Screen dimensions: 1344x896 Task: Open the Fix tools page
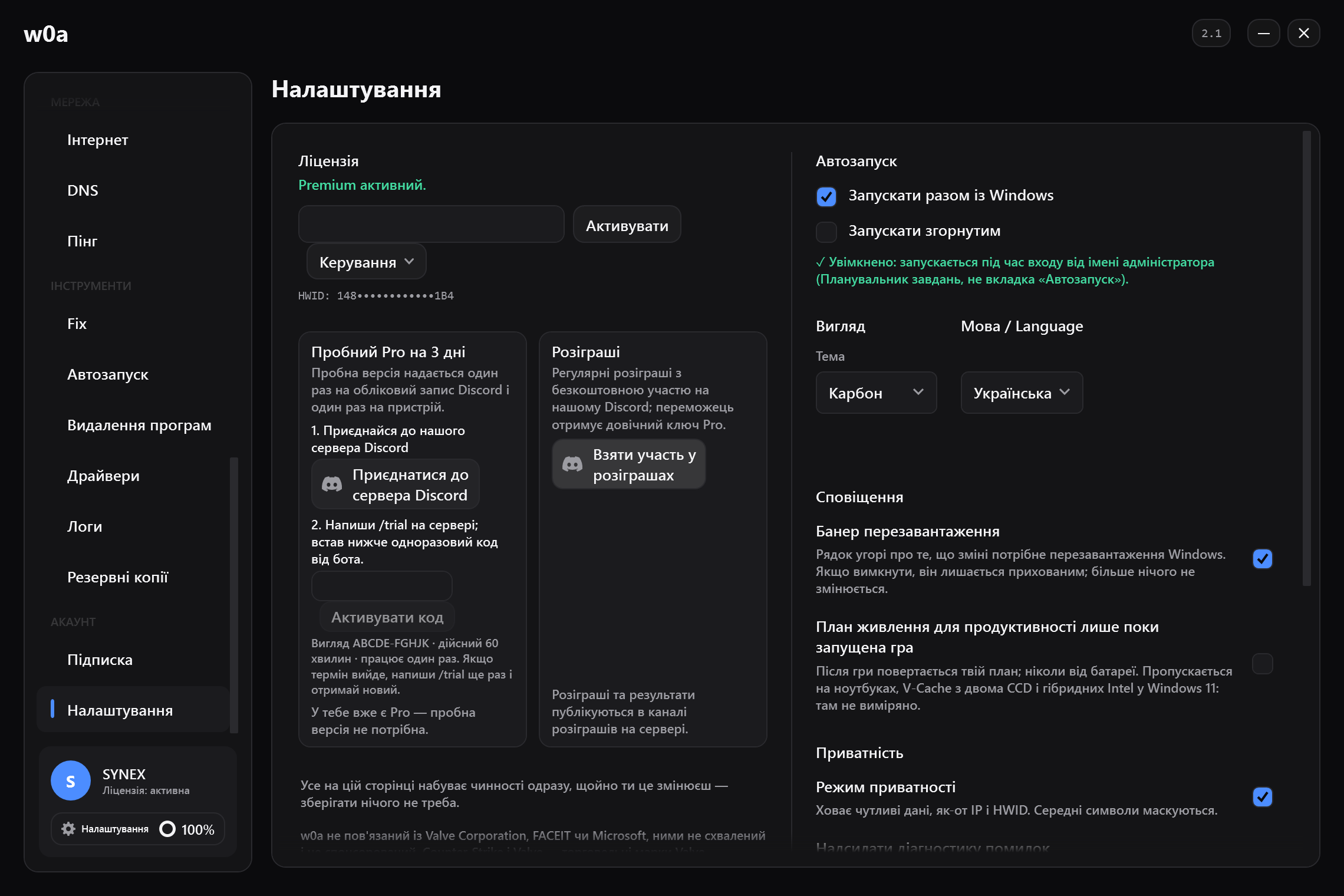[x=133, y=324]
